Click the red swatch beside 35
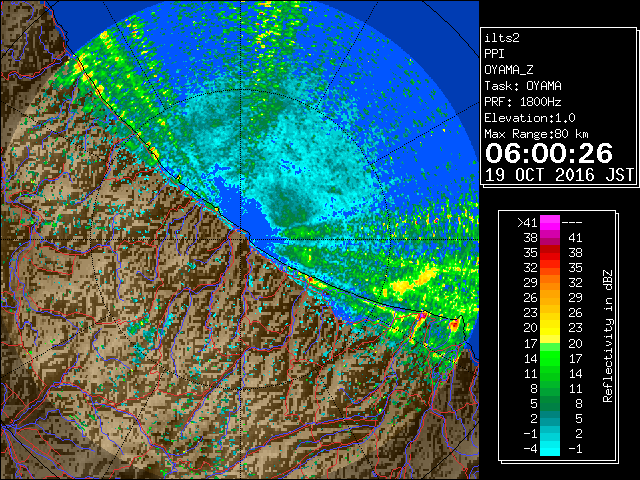 tap(550, 253)
